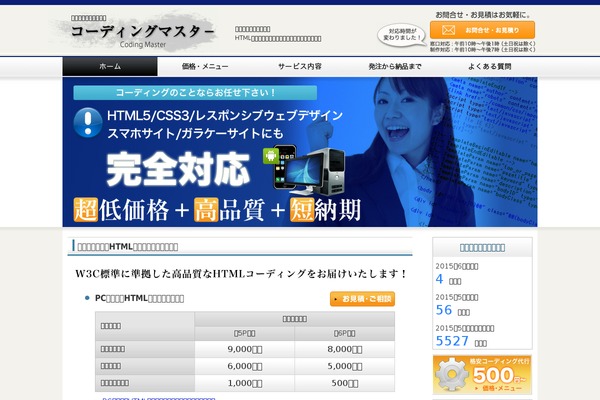Click the お問合せ・お見積はお気軽に header text
The height and width of the screenshot is (400, 600).
click(x=483, y=15)
